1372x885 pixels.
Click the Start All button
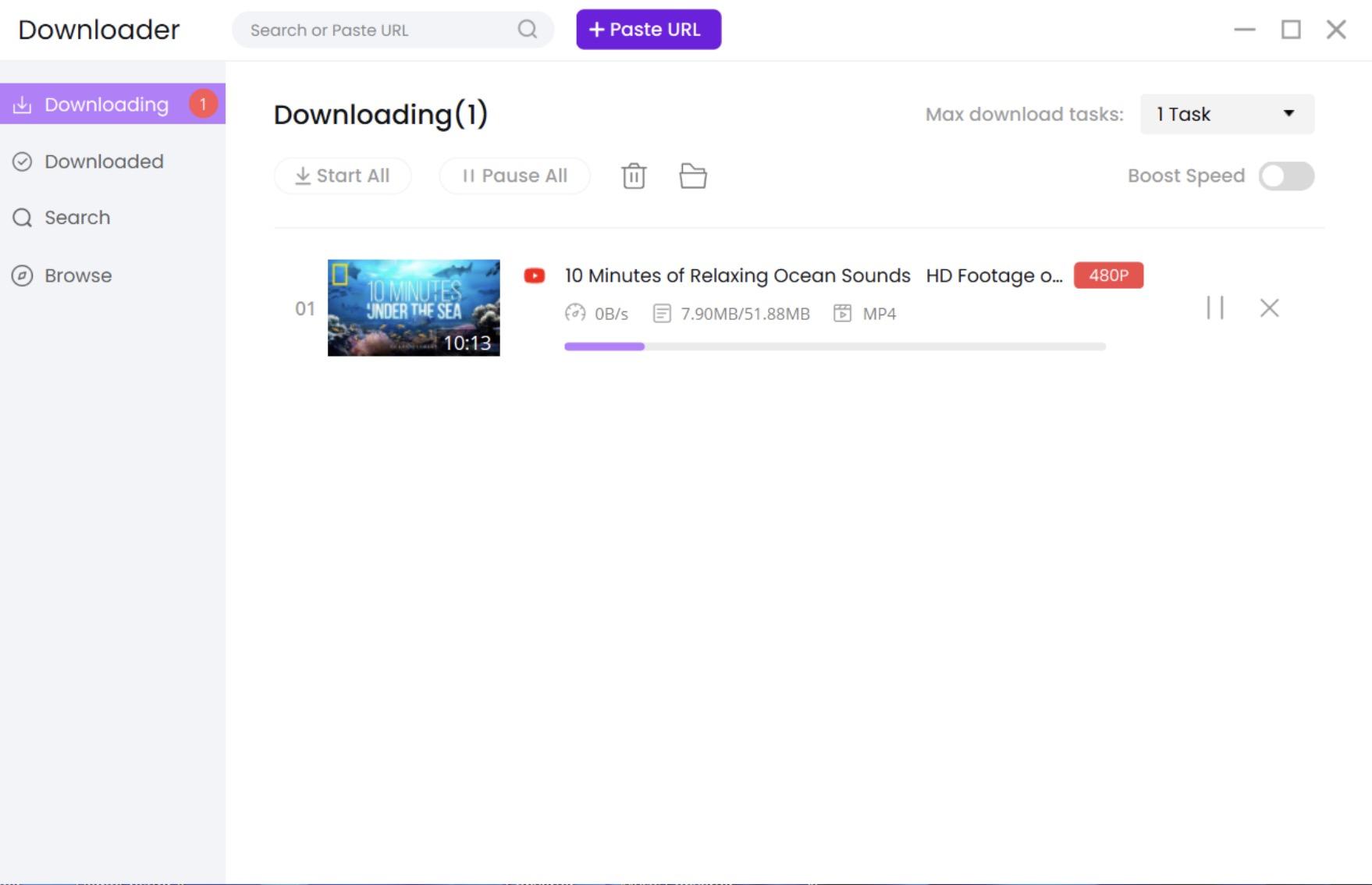(343, 176)
